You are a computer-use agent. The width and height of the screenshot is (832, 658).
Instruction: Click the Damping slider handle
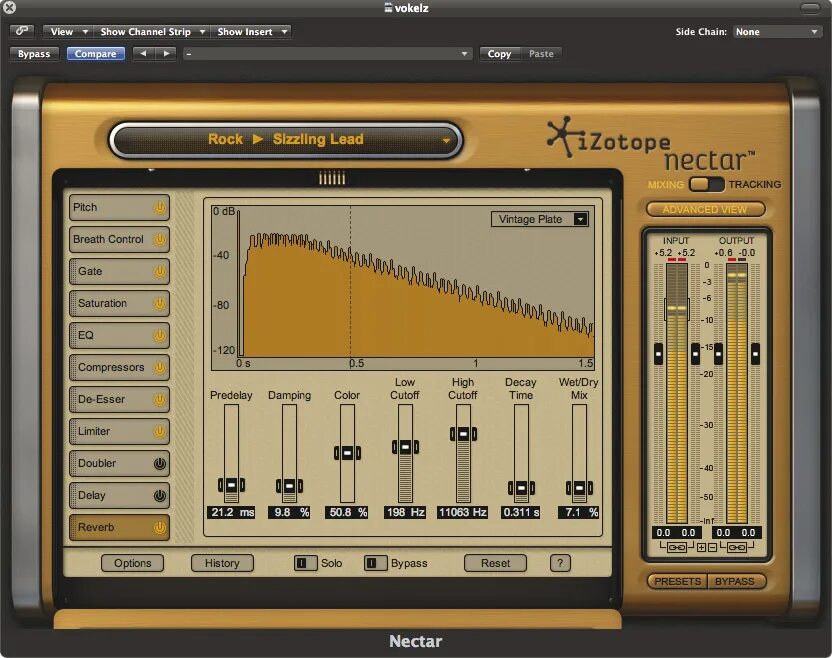coord(289,486)
